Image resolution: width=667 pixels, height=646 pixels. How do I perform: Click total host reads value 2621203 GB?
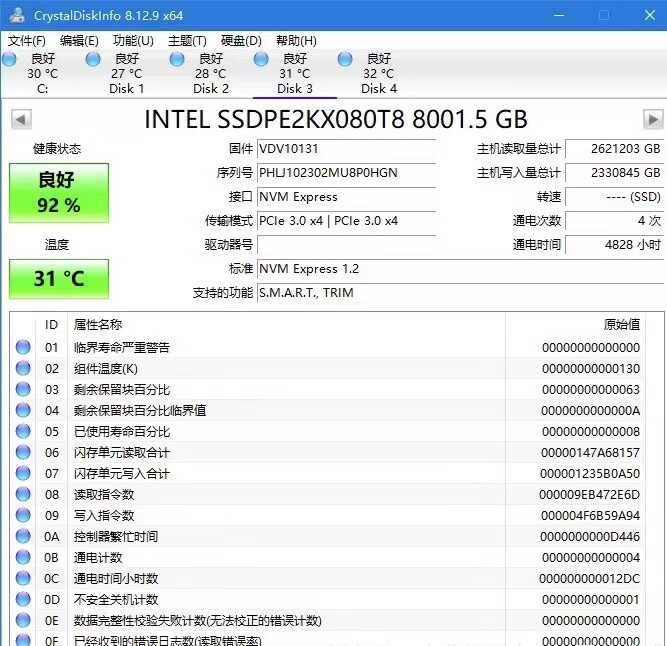(x=614, y=149)
